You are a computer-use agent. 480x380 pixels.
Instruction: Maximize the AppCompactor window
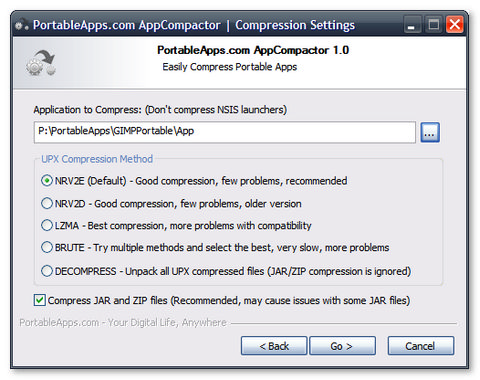click(434, 25)
